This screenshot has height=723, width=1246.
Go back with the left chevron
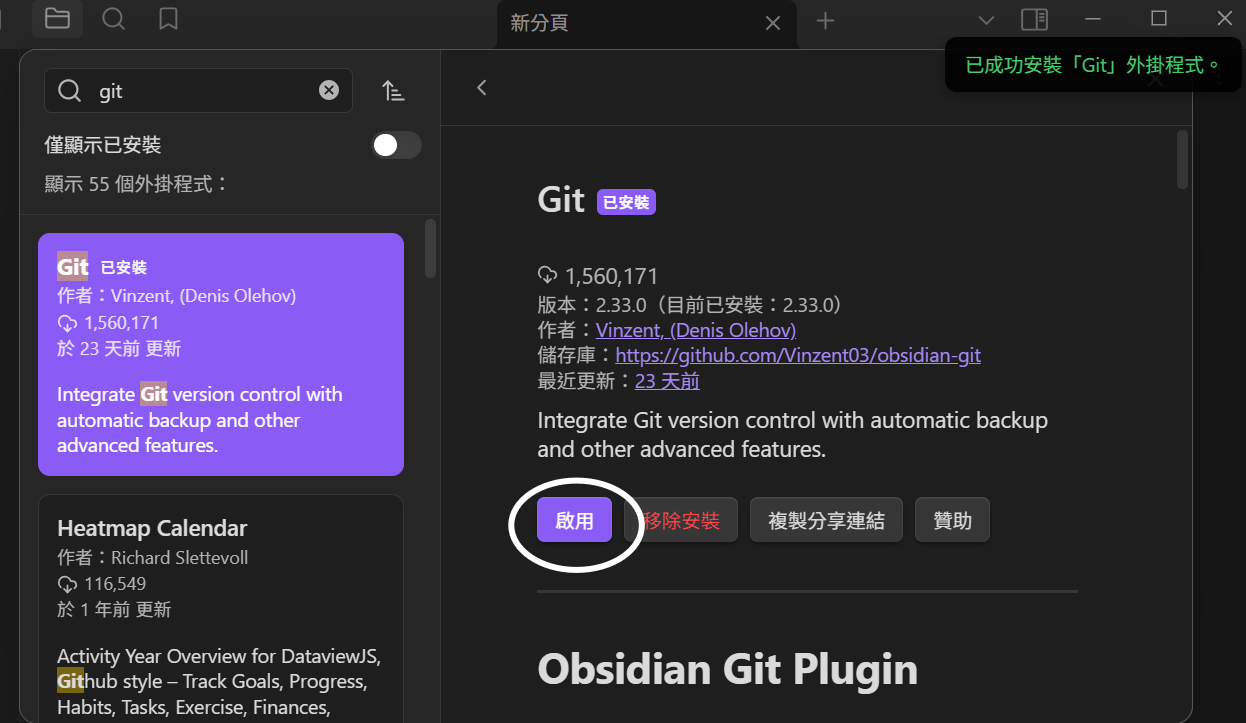(x=482, y=88)
